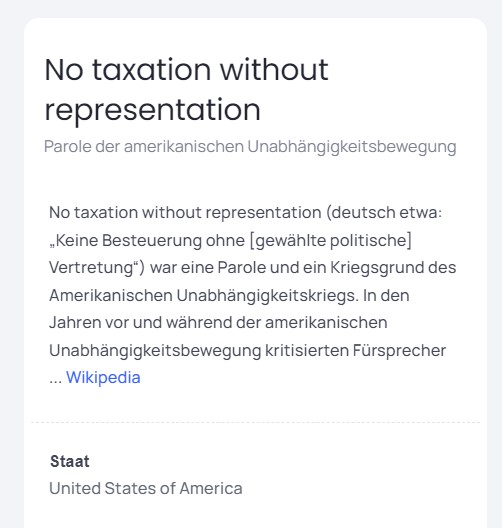Click the "Staat" field label

pyautogui.click(x=70, y=461)
